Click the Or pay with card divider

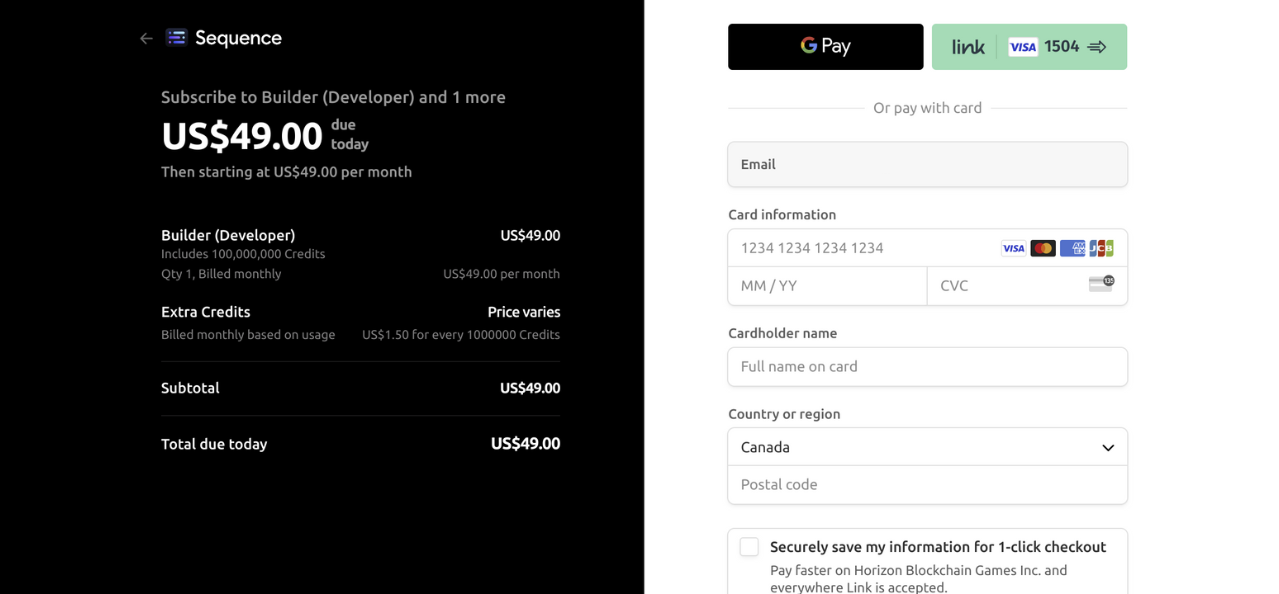click(x=927, y=107)
